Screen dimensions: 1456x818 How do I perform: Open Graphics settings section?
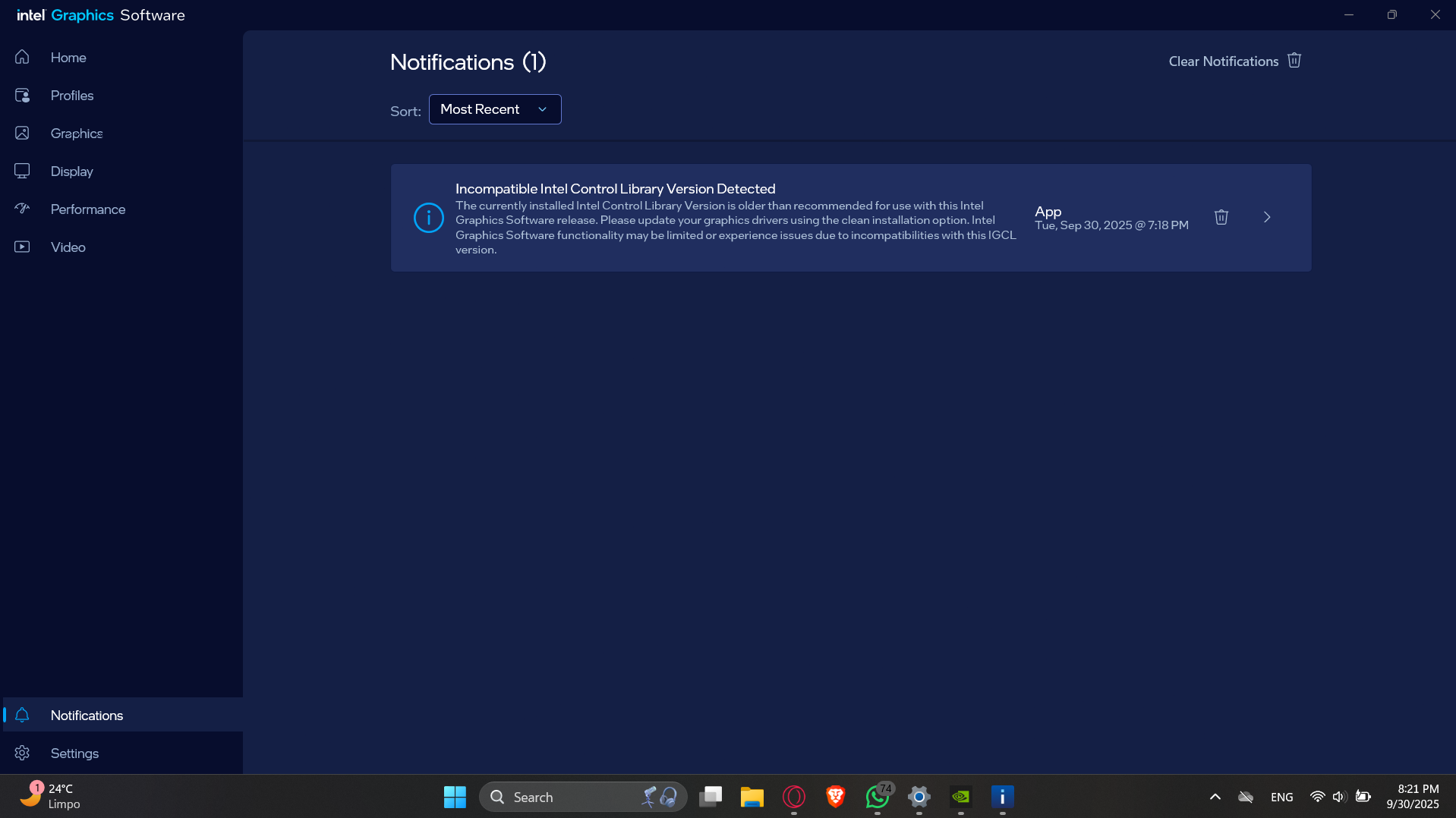pyautogui.click(x=121, y=134)
